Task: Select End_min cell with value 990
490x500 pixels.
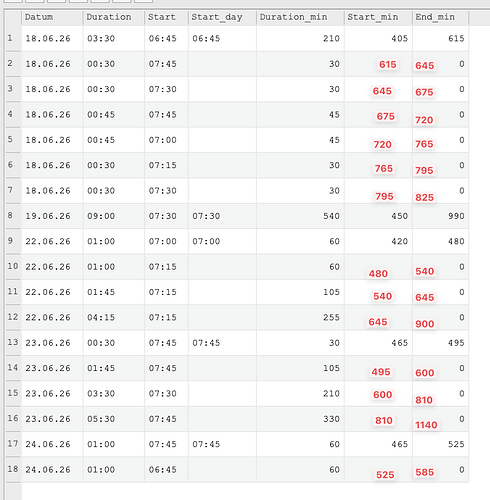Action: pyautogui.click(x=441, y=216)
